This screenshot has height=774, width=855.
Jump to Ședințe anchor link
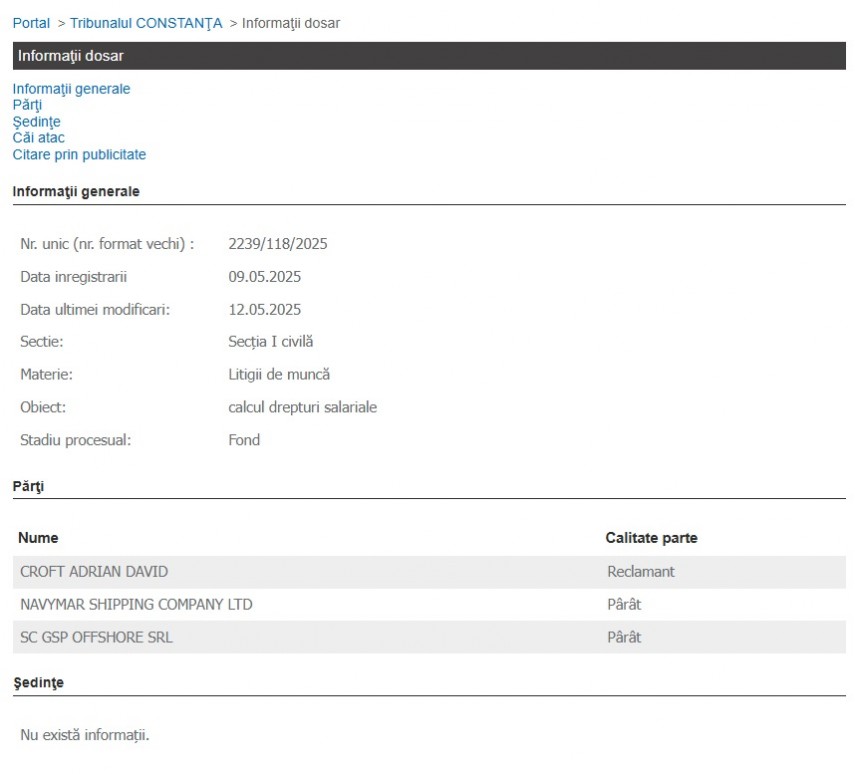(x=37, y=122)
